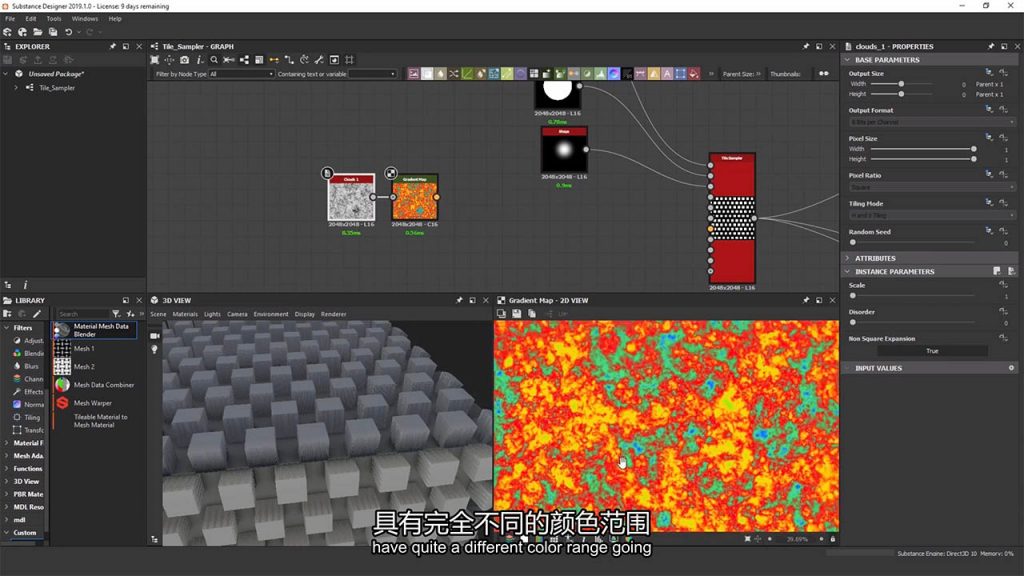Toggle the link-display icon beside Thumbnails

click(824, 74)
